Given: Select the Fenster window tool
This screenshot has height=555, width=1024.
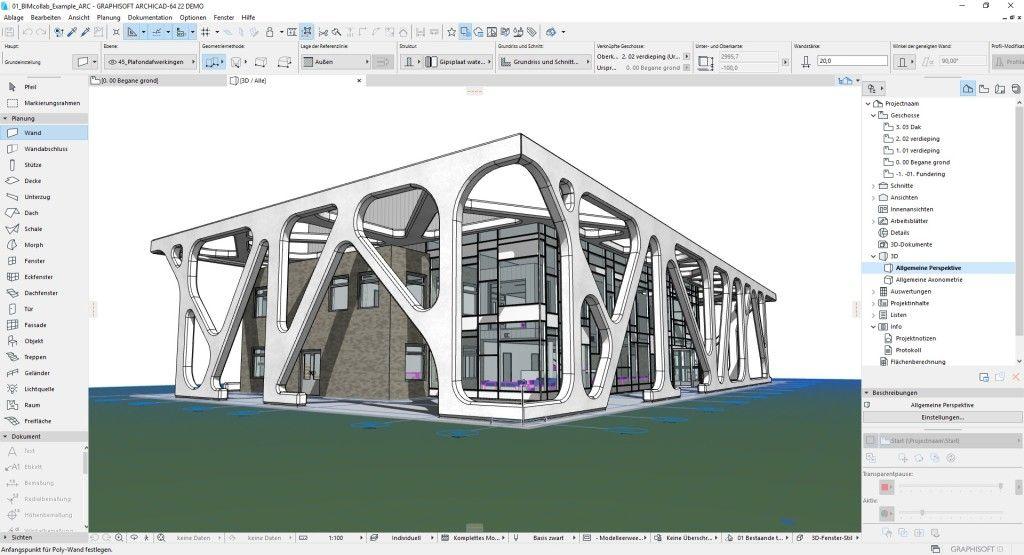Looking at the screenshot, I should click(x=44, y=261).
